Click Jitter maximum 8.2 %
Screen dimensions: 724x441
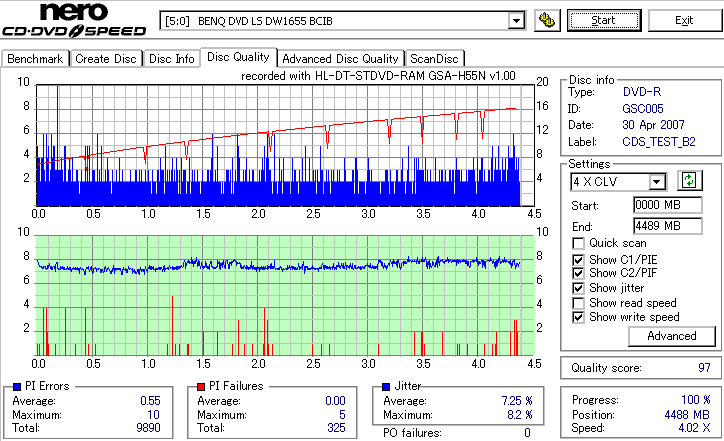tap(520, 414)
